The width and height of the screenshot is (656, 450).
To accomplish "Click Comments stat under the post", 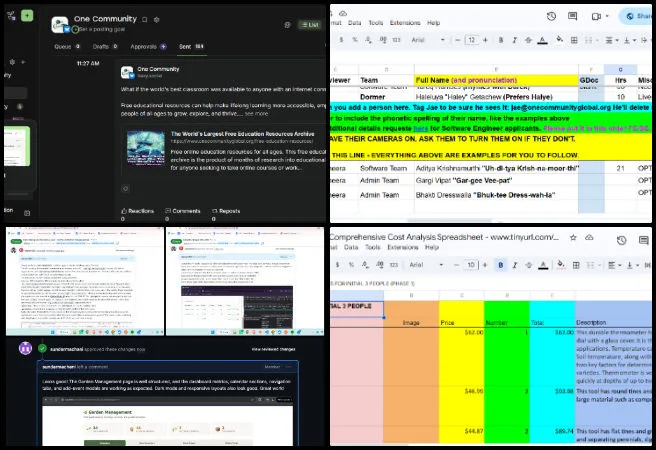I will (183, 211).
